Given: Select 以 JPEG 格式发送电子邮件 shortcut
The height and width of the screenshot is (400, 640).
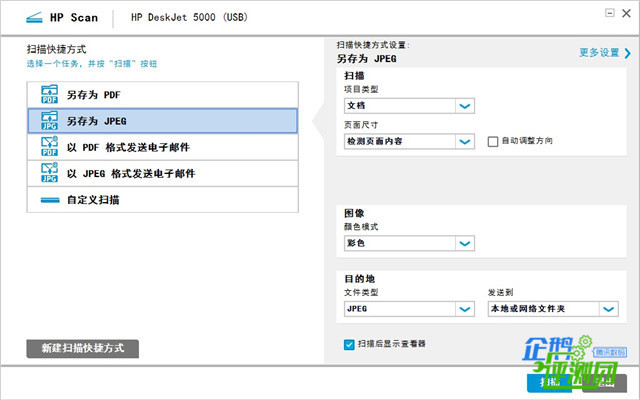Looking at the screenshot, I should point(162,173).
